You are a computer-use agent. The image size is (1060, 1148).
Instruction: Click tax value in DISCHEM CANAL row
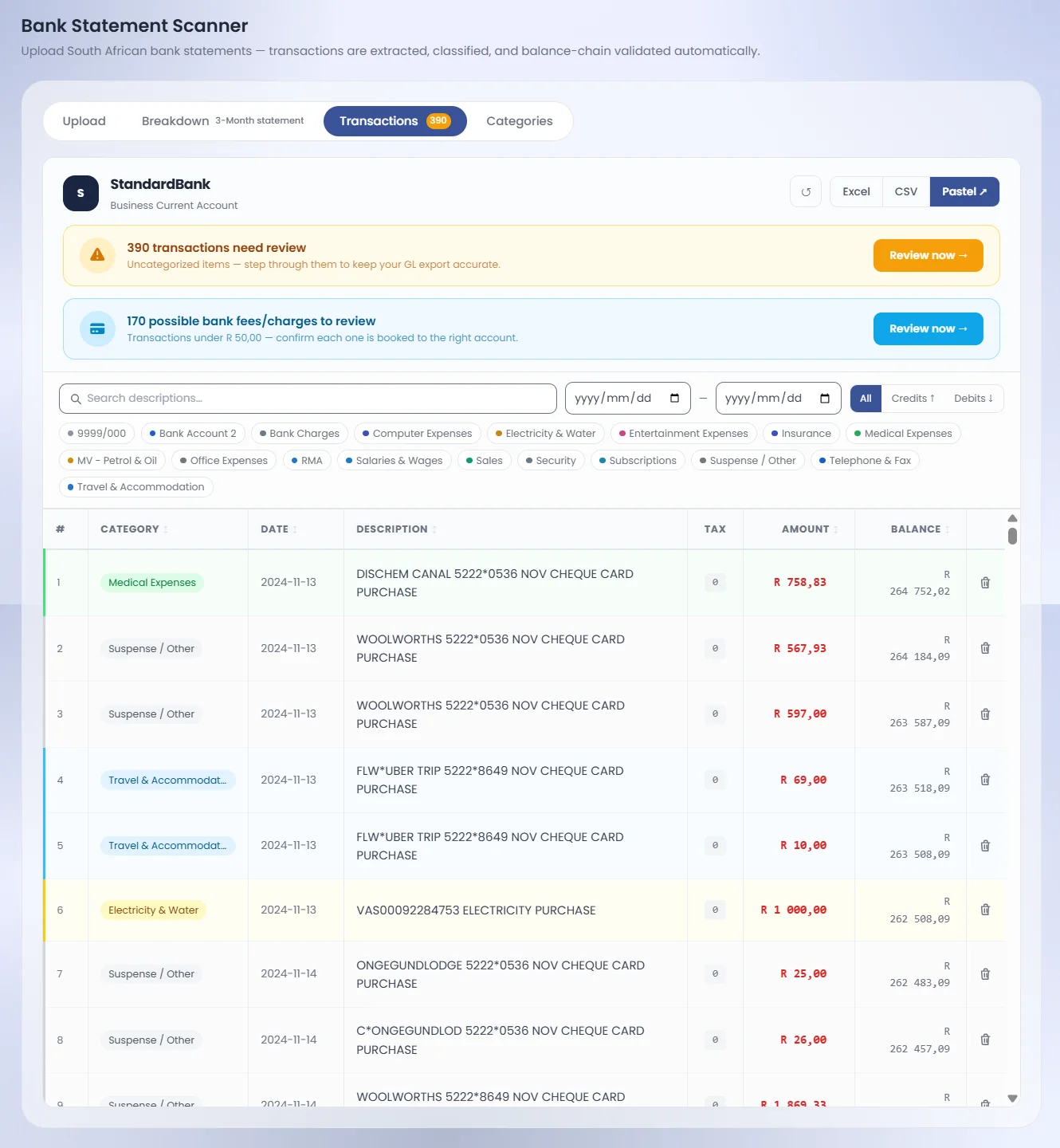(x=715, y=583)
